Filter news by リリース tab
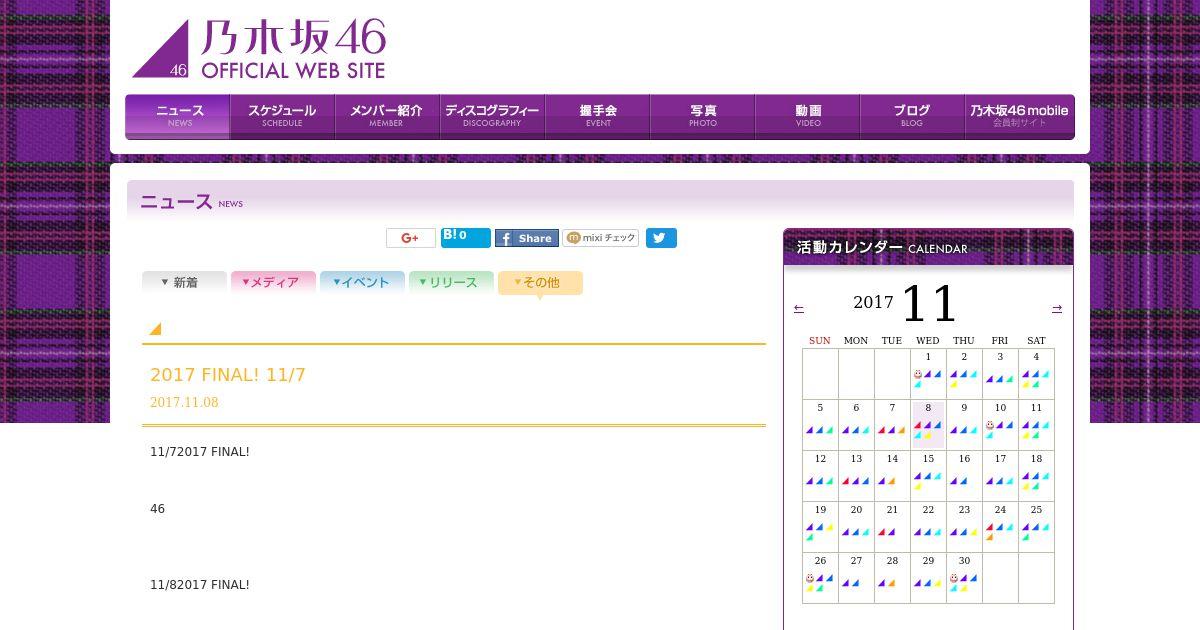 coord(451,282)
